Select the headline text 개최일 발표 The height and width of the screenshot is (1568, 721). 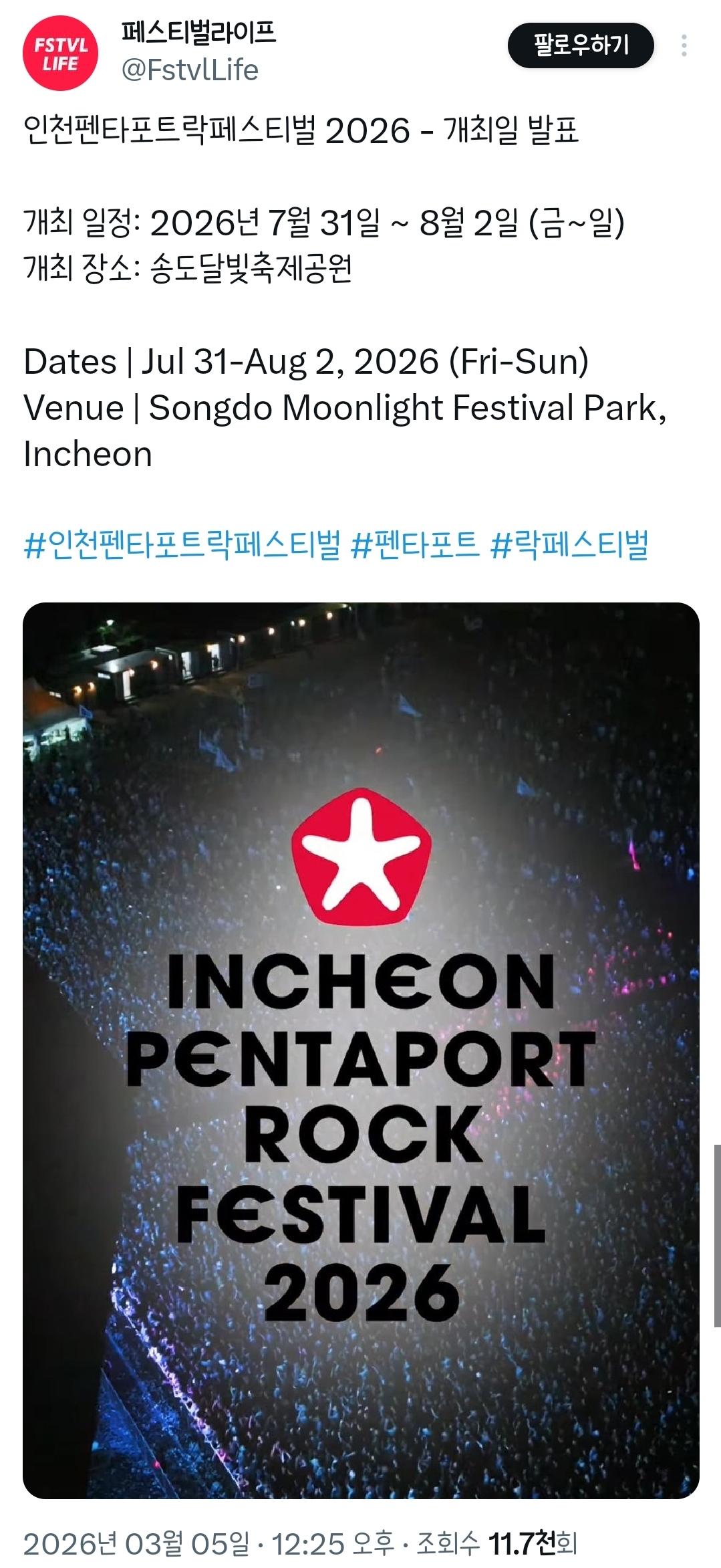[511, 130]
